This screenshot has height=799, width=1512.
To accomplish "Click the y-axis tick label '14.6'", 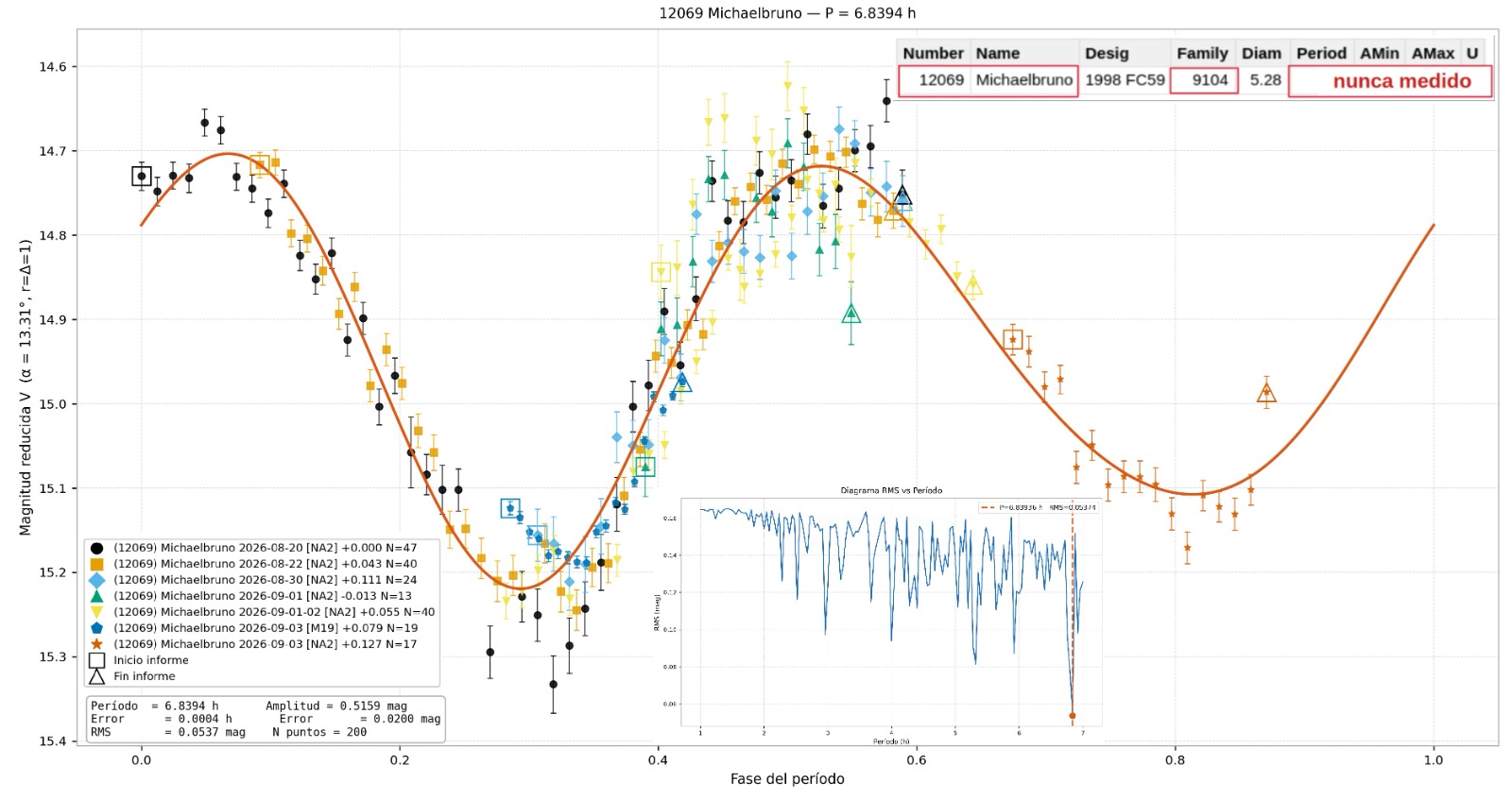I will coord(53,67).
